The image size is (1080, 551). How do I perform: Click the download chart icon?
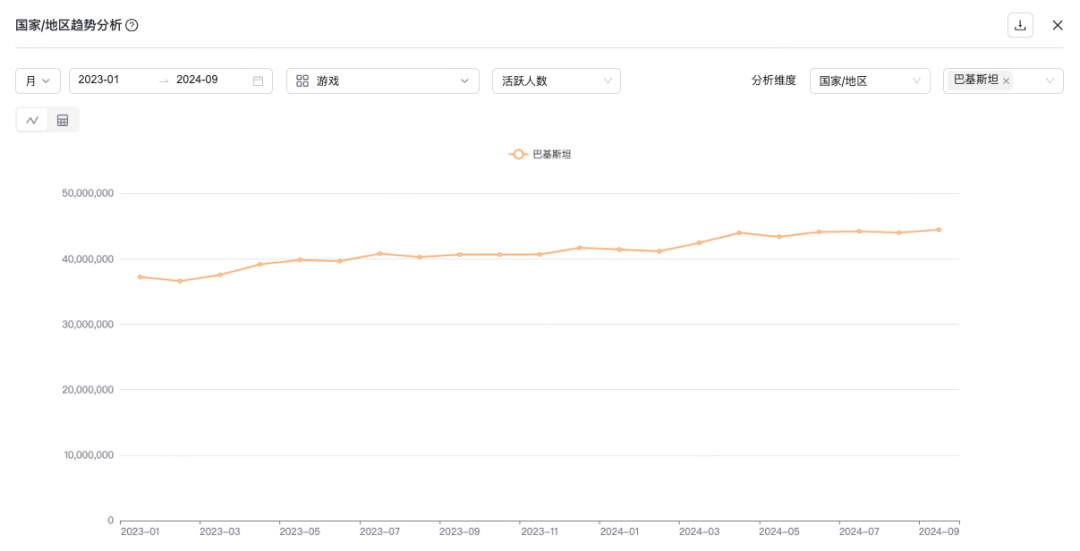(x=1020, y=26)
